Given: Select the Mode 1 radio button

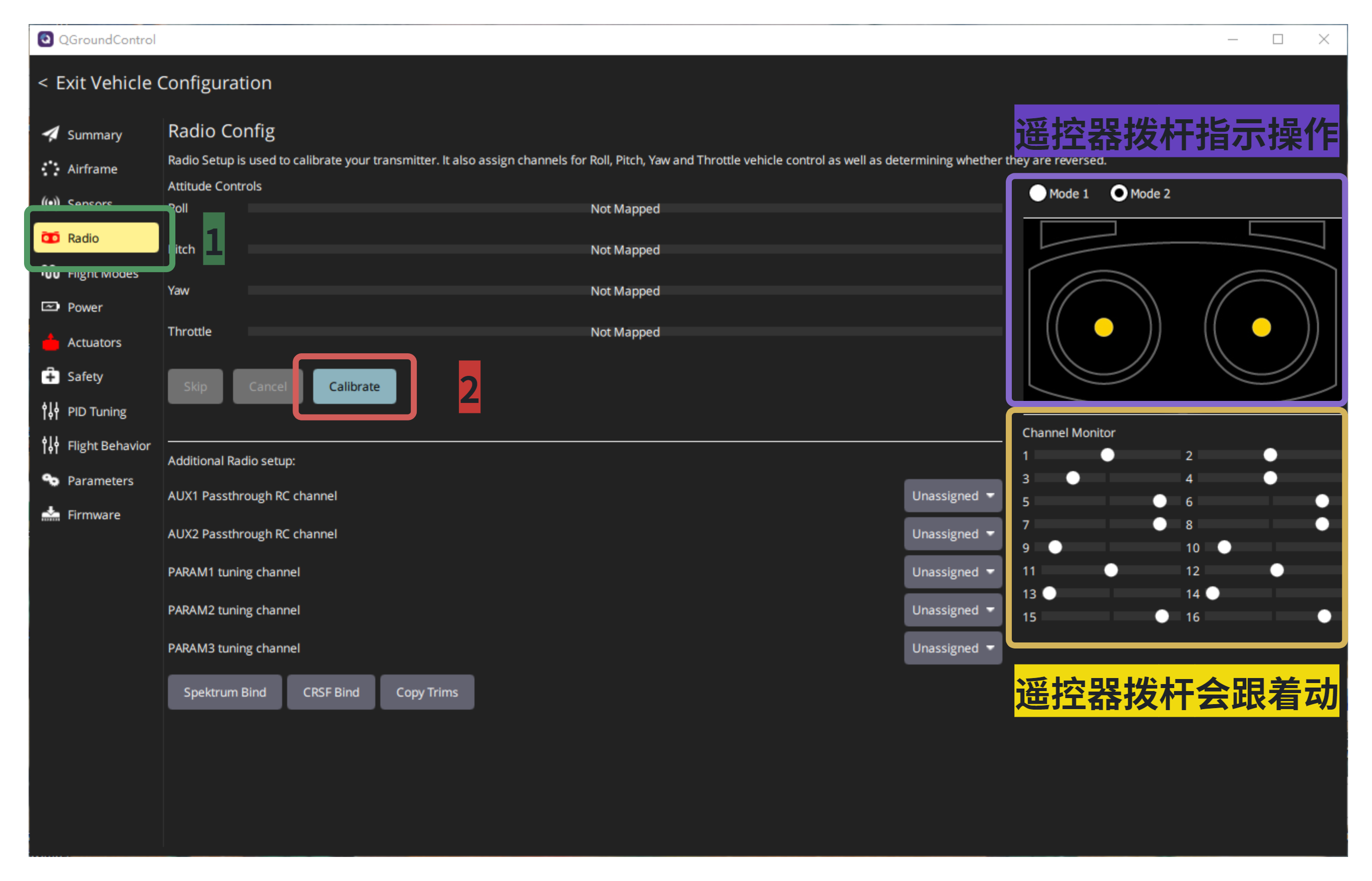Looking at the screenshot, I should click(x=1037, y=193).
